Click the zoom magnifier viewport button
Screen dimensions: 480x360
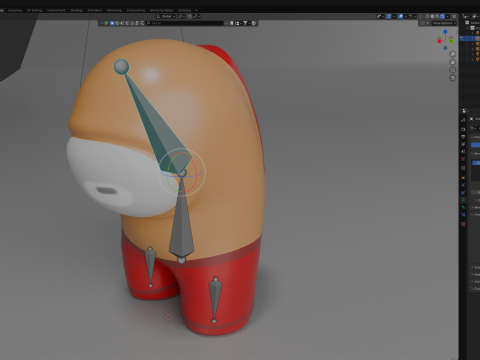coord(452,54)
